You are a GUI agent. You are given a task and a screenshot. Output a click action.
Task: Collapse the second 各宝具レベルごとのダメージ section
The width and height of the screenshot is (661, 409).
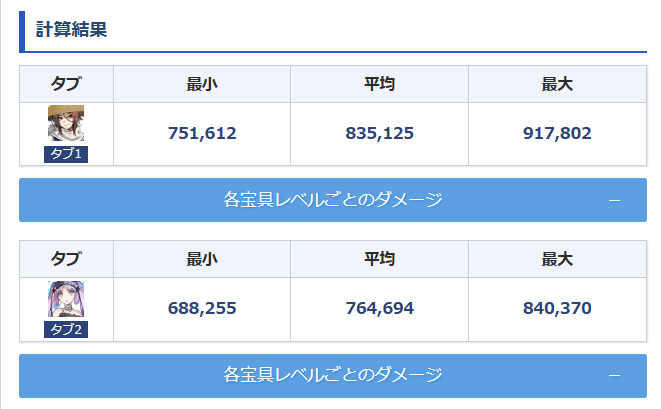coord(333,375)
